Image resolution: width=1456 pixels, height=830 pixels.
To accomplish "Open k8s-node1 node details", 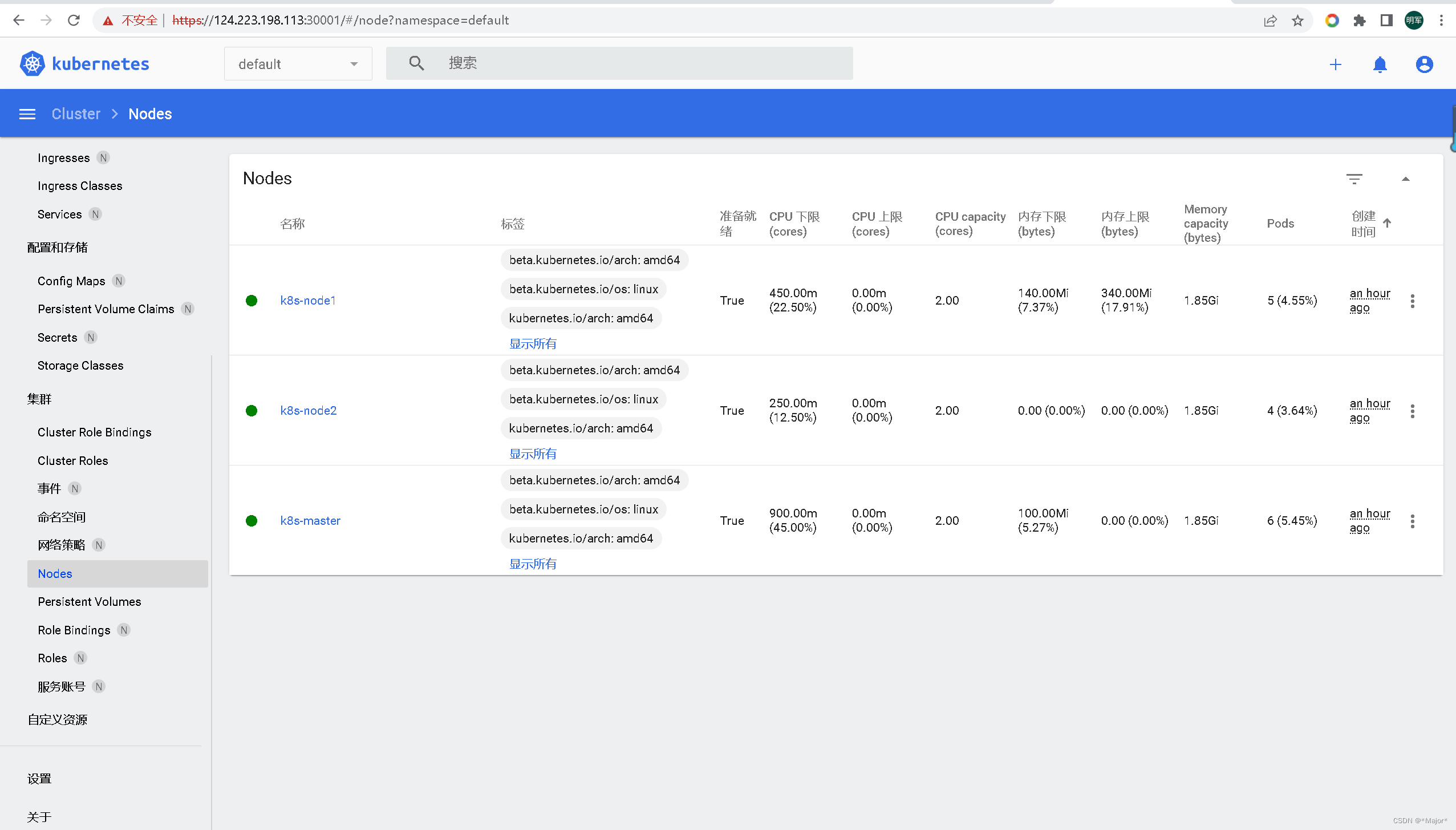I will click(307, 301).
